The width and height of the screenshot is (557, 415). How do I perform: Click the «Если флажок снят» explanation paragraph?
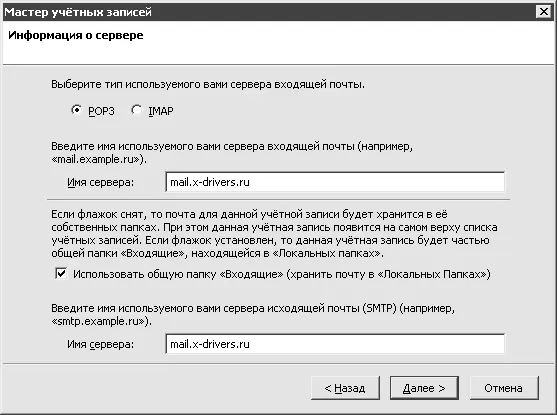pyautogui.click(x=274, y=234)
